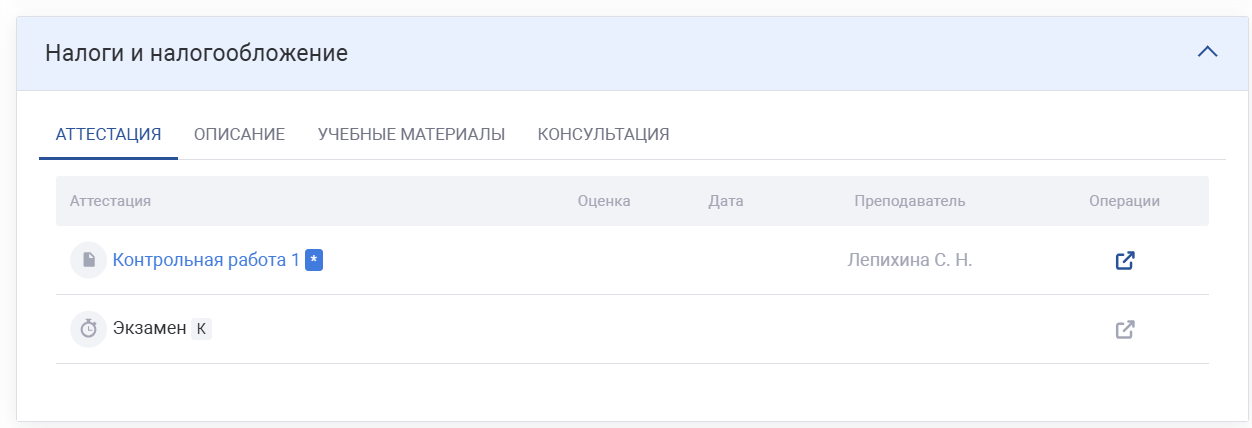Go to the Учебные материалы tab
The image size is (1252, 428).
(411, 134)
